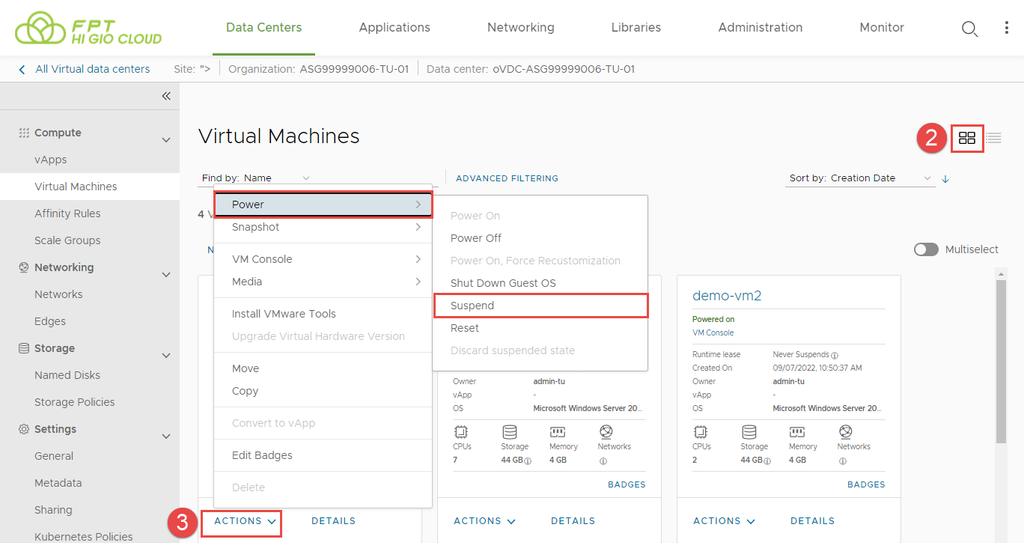Switch to grid card view icon
Viewport: 1024px width, 543px height.
[967, 138]
